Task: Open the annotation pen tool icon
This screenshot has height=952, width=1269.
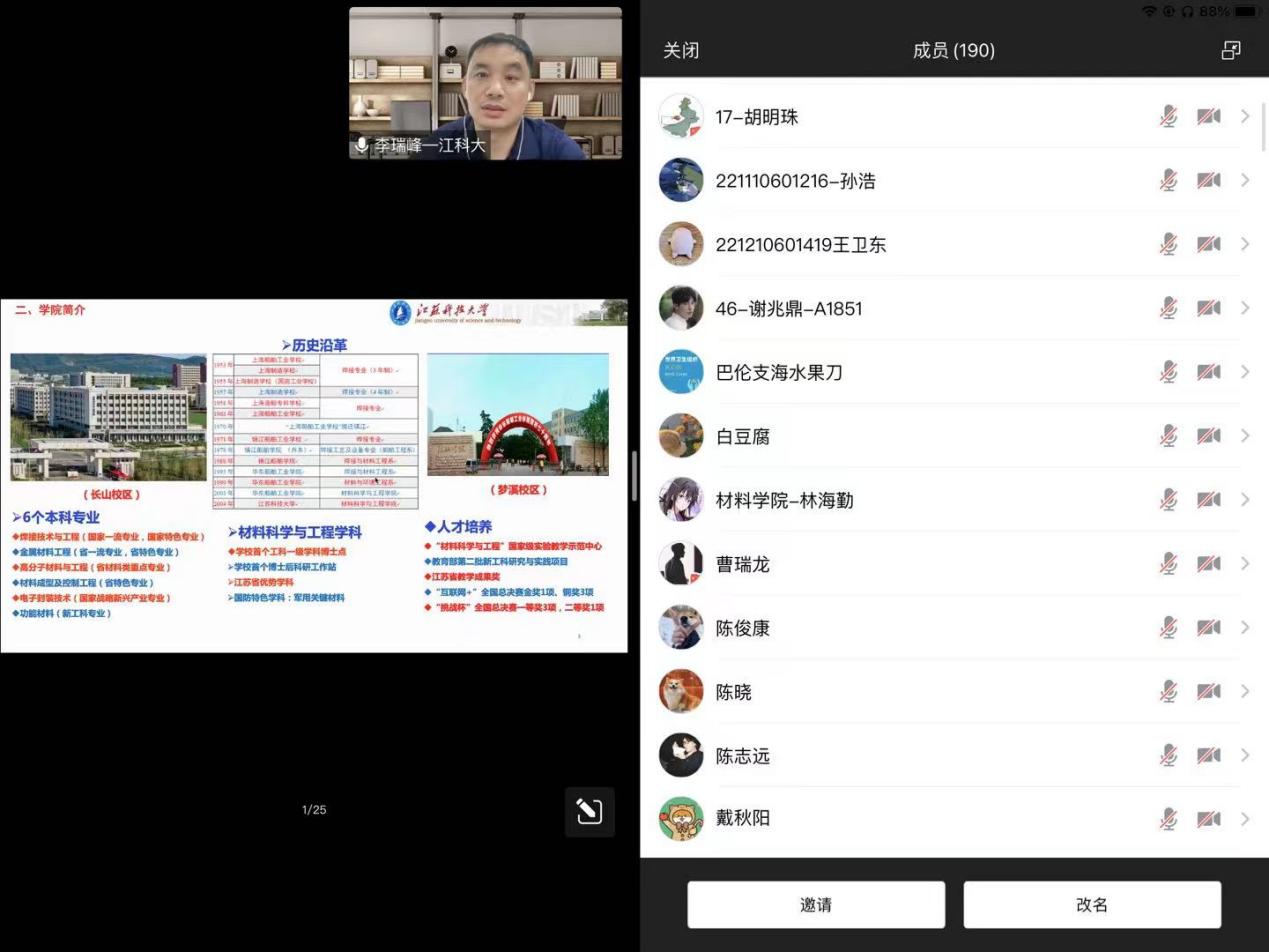Action: click(589, 811)
